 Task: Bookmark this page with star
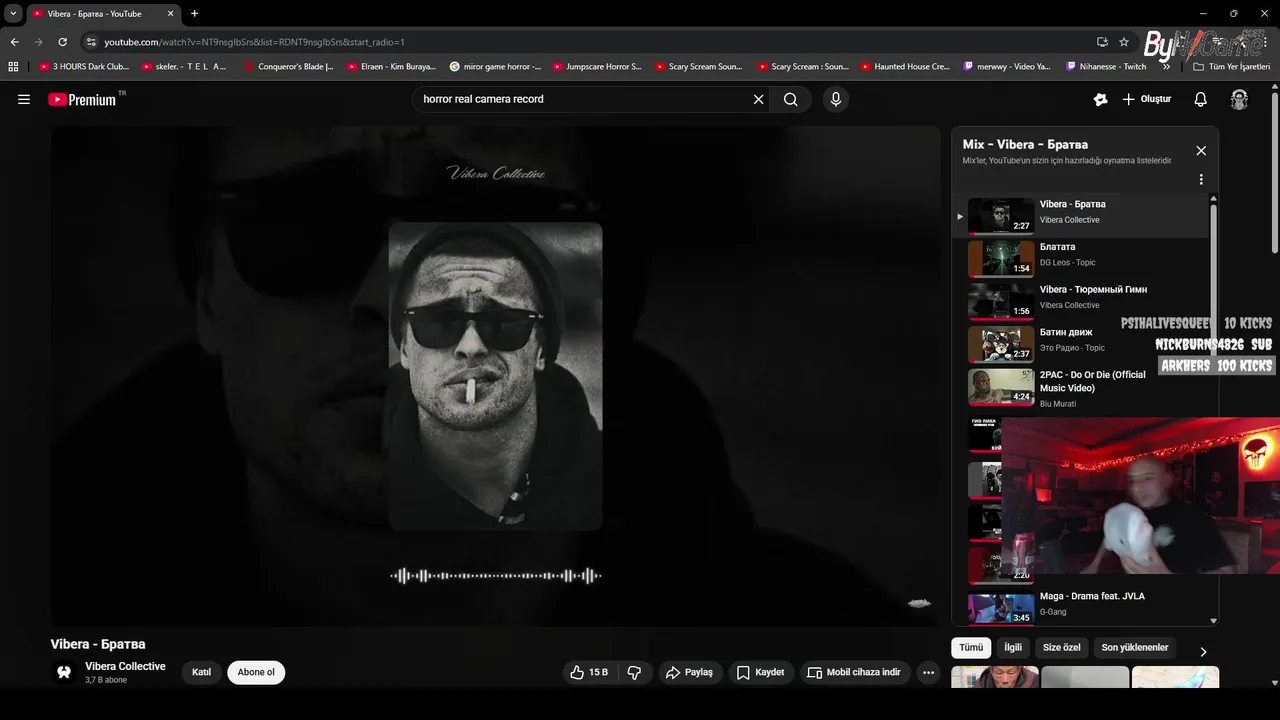pos(1124,42)
